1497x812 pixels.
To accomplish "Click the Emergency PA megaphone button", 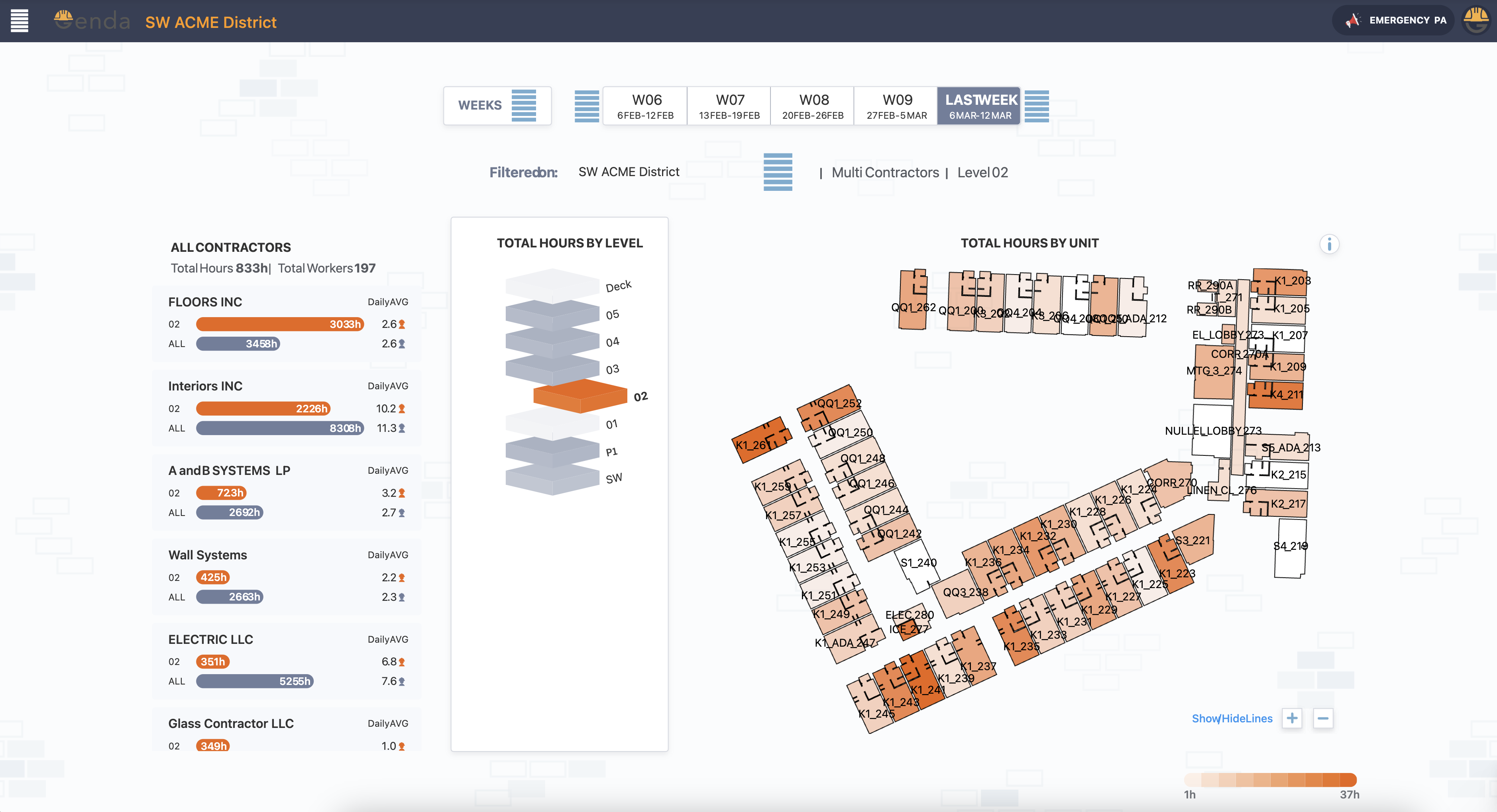I will pyautogui.click(x=1393, y=20).
